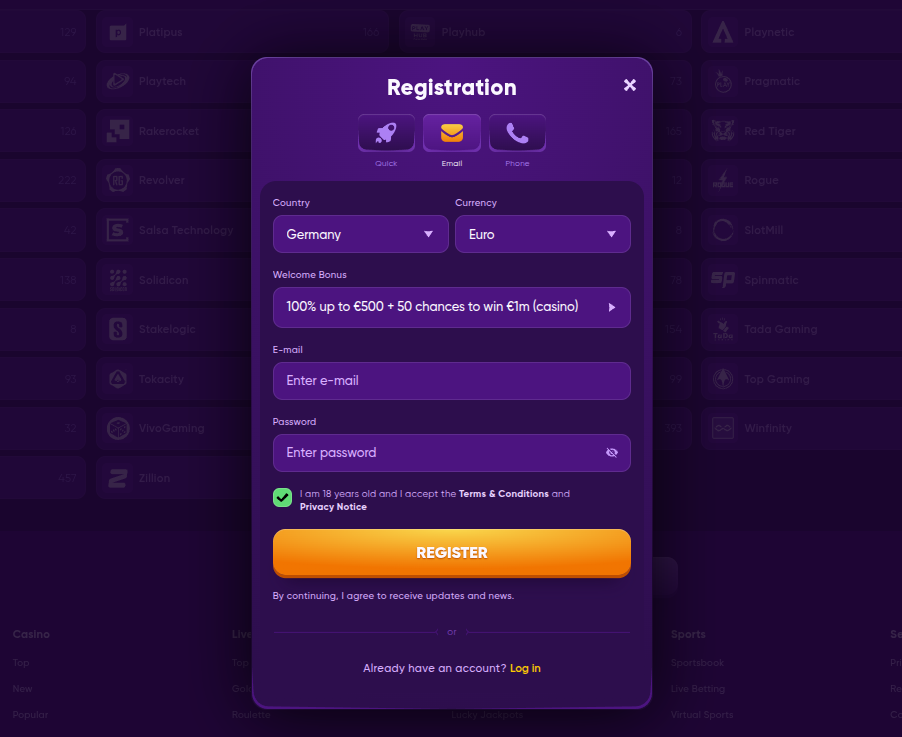Click the Enter e-mail input field

pos(451,381)
